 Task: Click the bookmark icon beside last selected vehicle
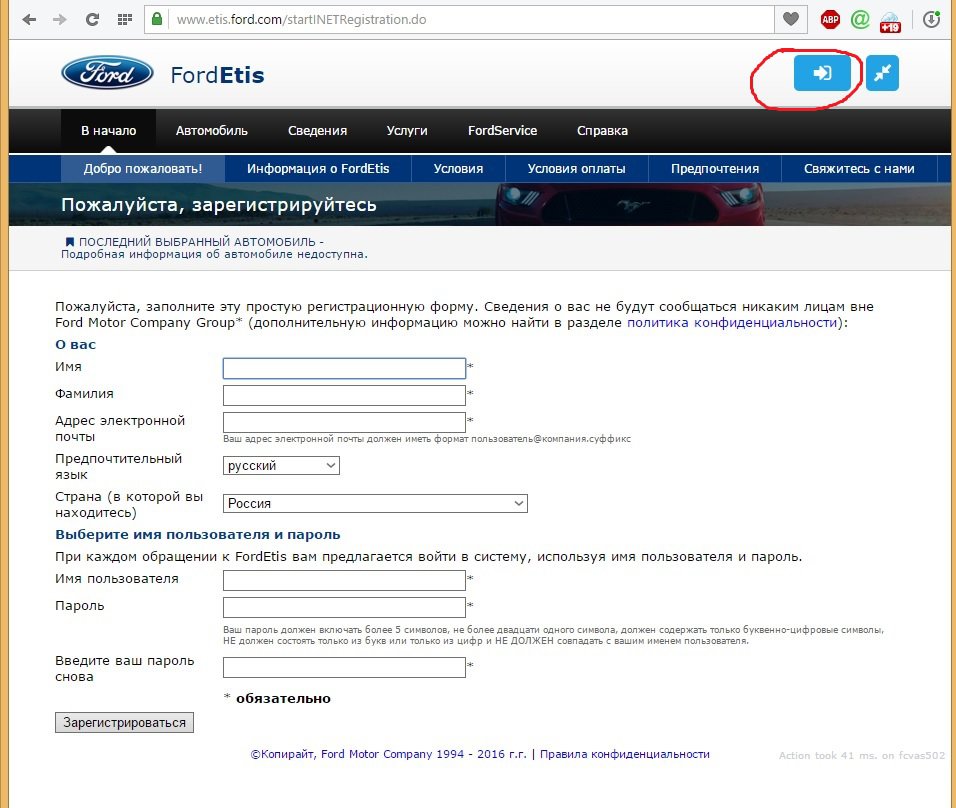point(70,242)
